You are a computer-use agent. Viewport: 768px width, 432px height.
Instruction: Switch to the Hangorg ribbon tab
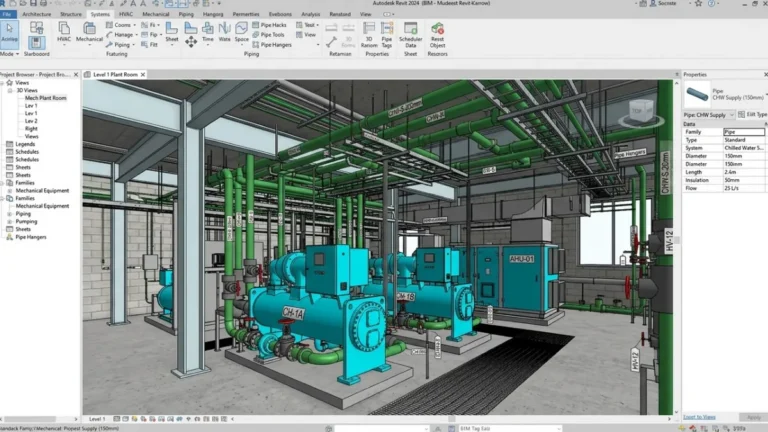tap(213, 14)
